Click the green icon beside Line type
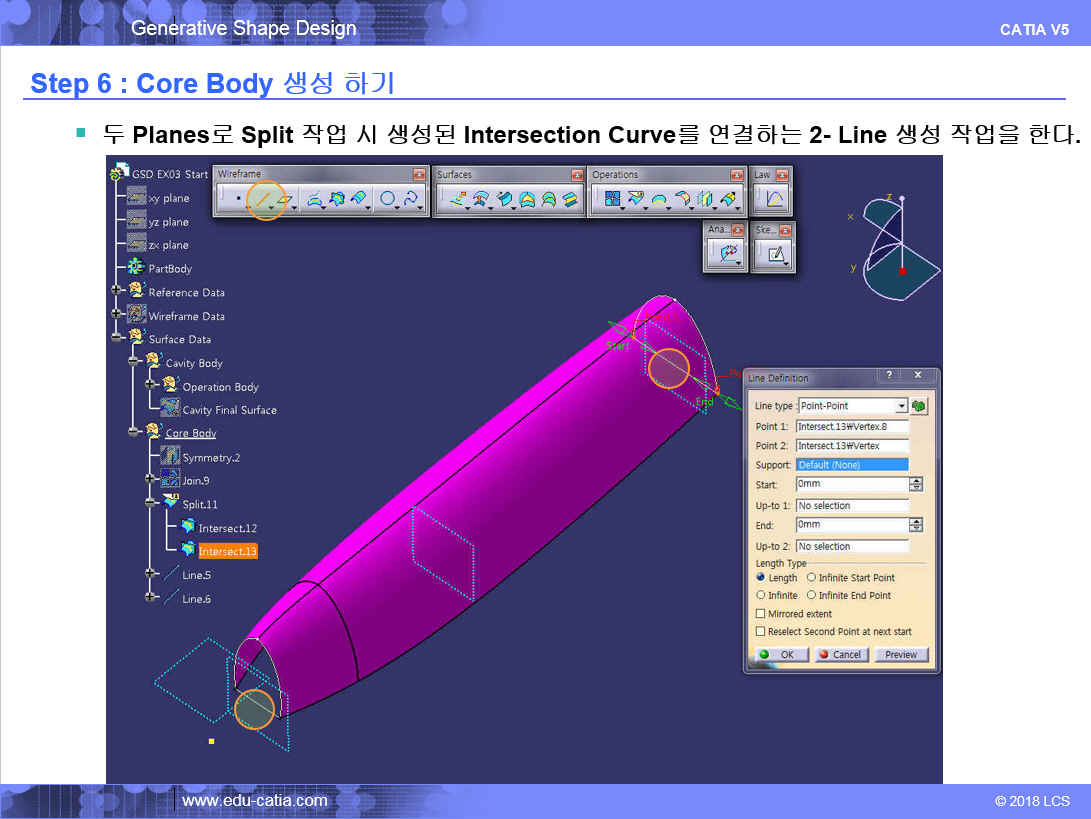This screenshot has width=1091, height=819. [918, 406]
